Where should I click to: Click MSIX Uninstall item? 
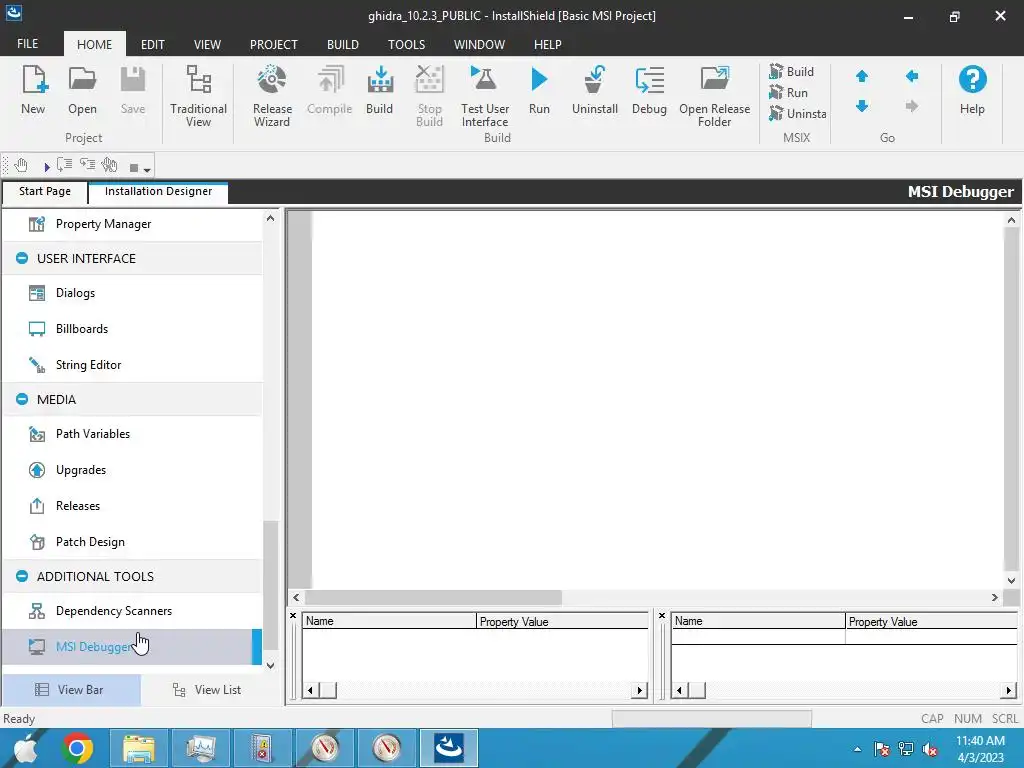point(797,113)
